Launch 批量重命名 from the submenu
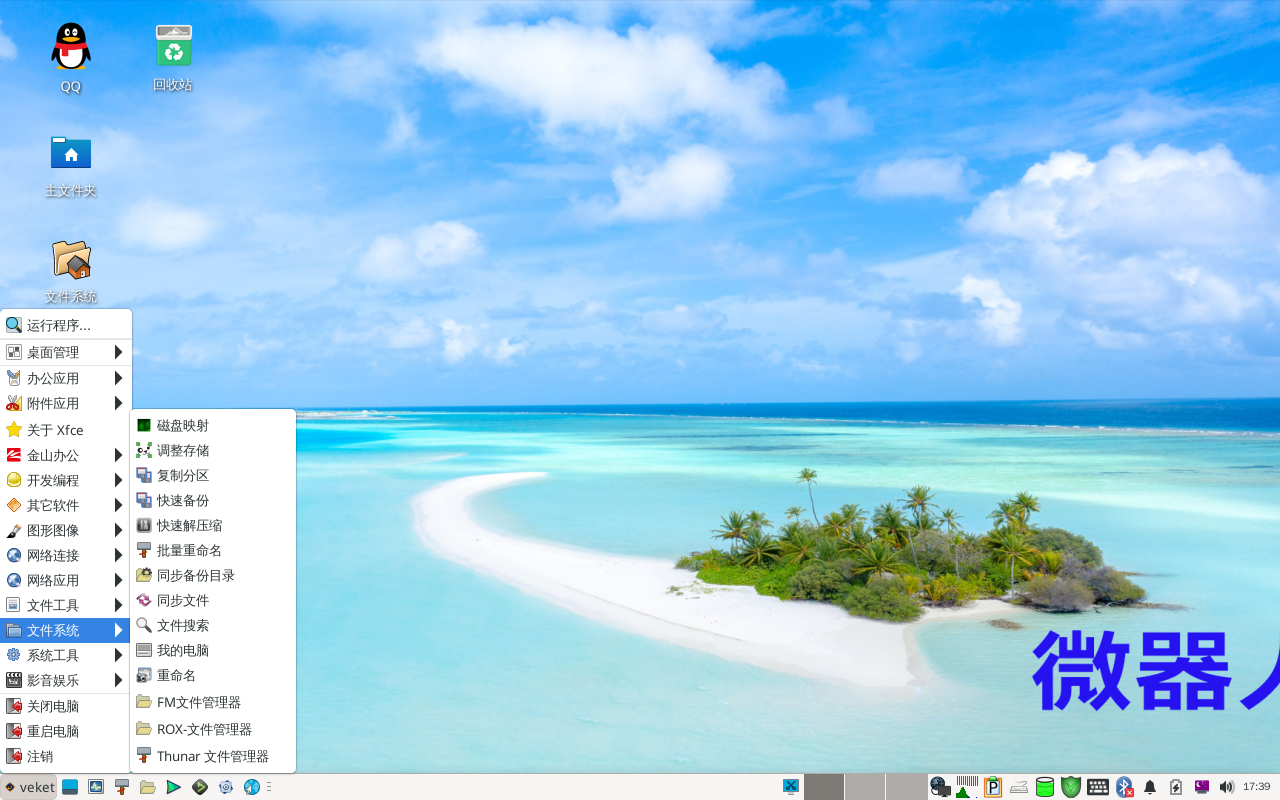This screenshot has width=1280, height=800. pyautogui.click(x=213, y=550)
